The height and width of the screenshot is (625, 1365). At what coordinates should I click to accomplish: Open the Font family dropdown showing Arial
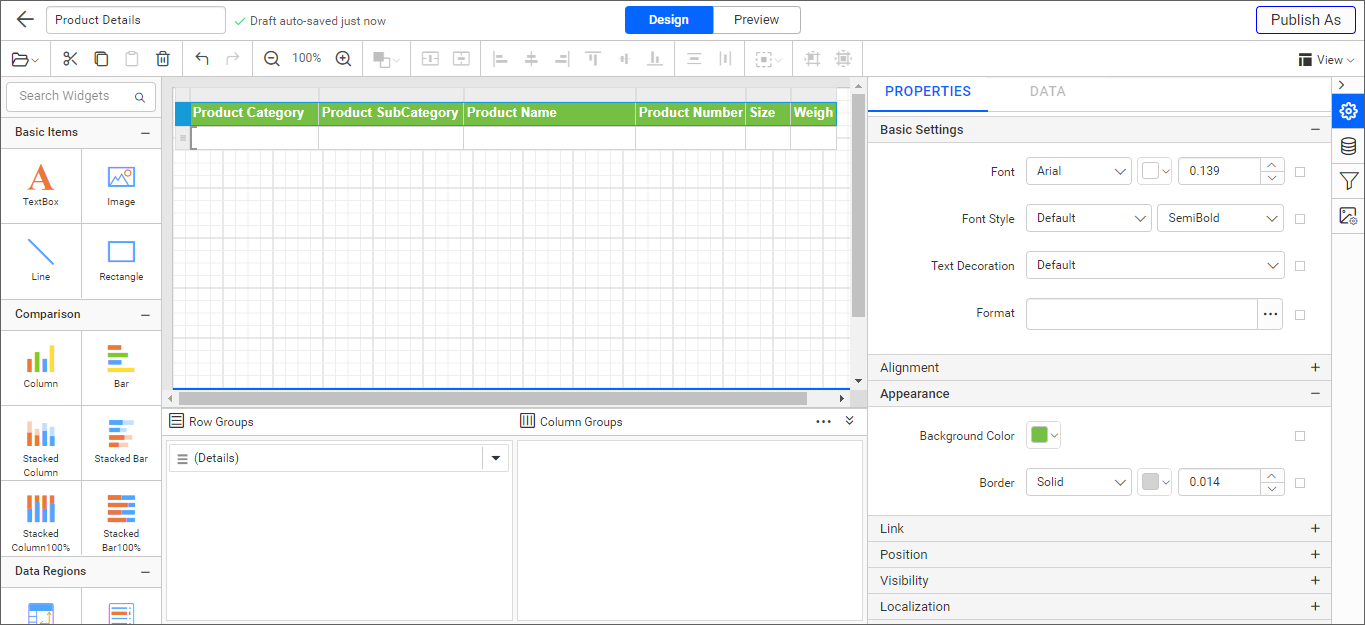tap(1079, 171)
